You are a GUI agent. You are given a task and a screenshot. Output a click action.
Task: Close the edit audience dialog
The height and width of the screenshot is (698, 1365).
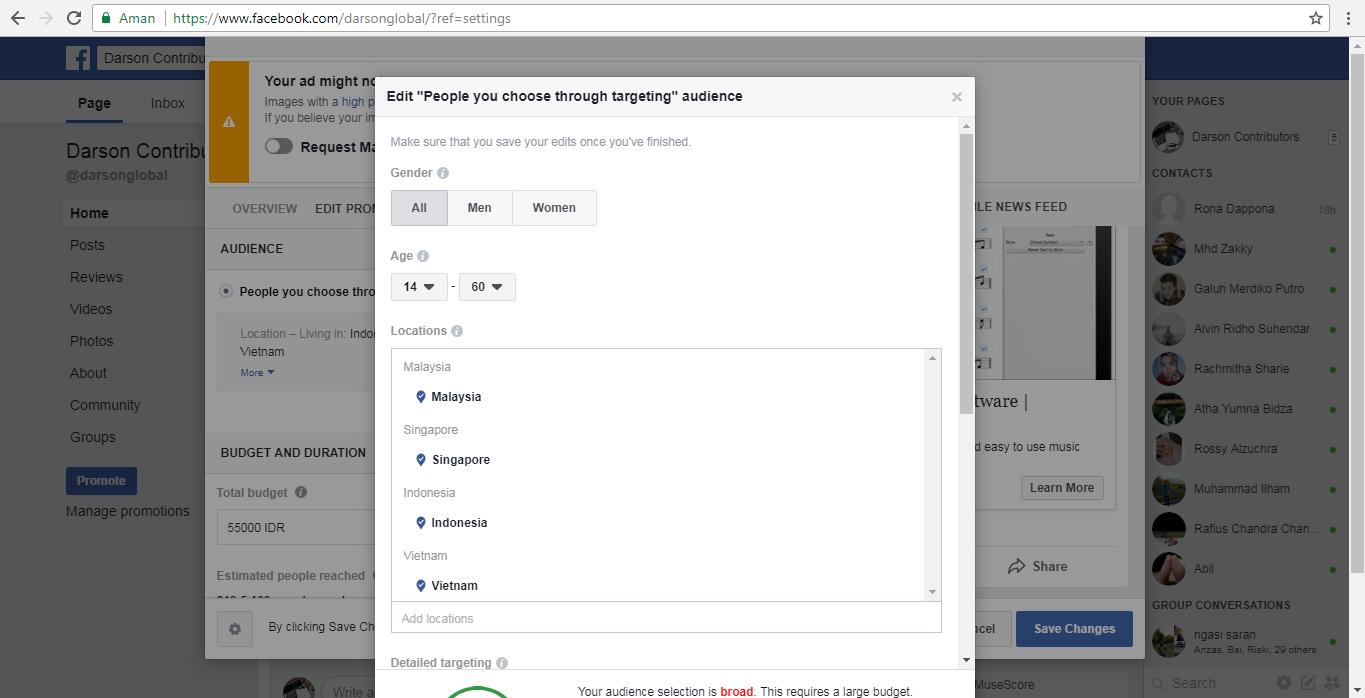pos(957,97)
